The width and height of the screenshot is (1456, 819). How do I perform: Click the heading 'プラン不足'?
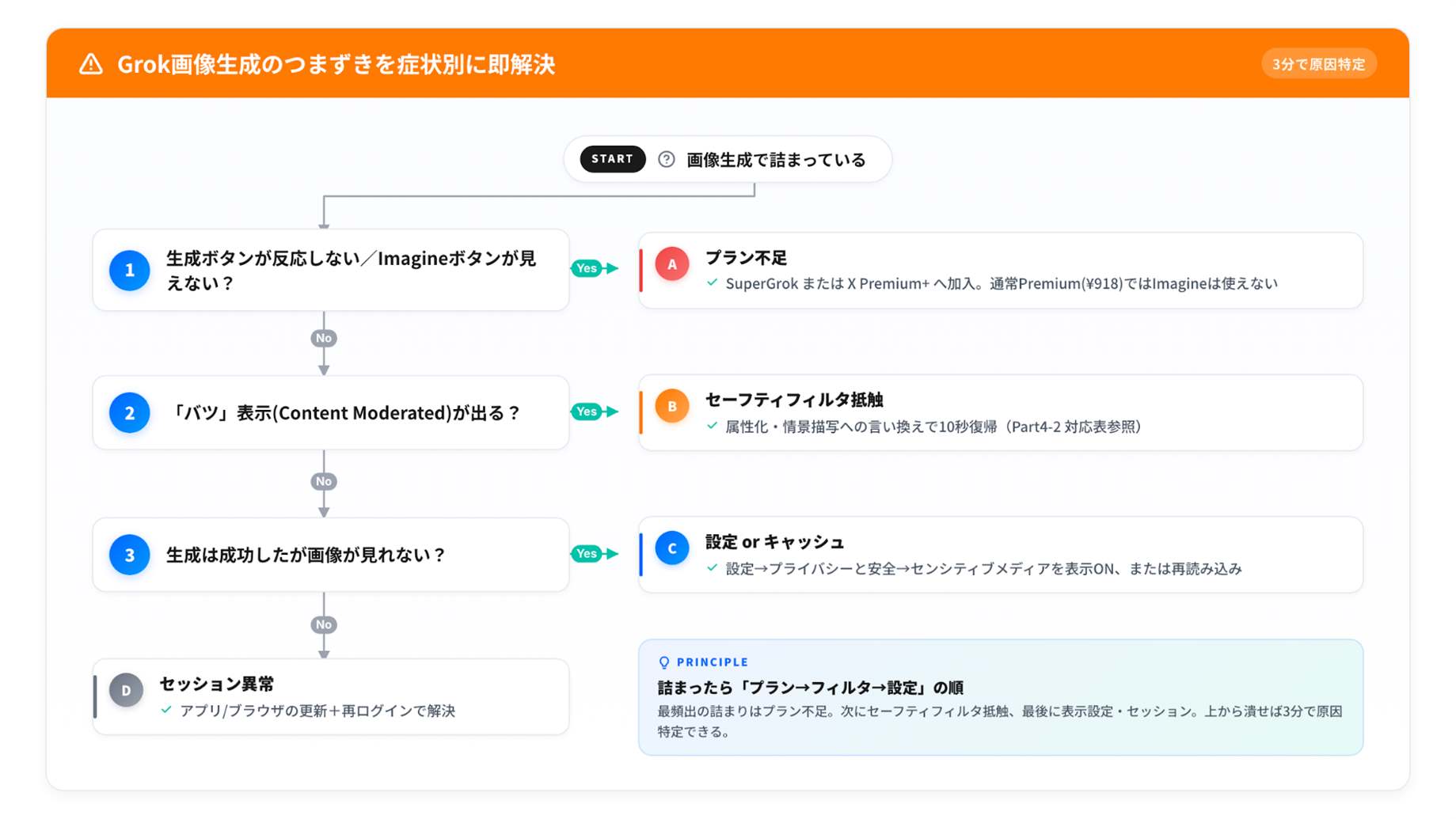pos(746,258)
